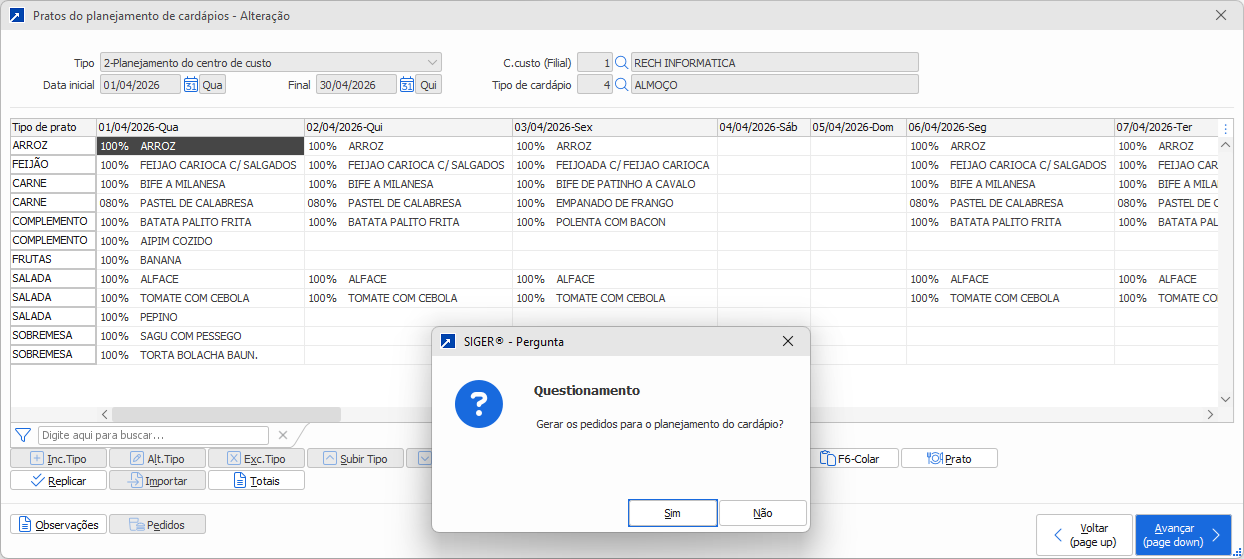Click the horizontal scrollbar right arrow

[x=1211, y=414]
